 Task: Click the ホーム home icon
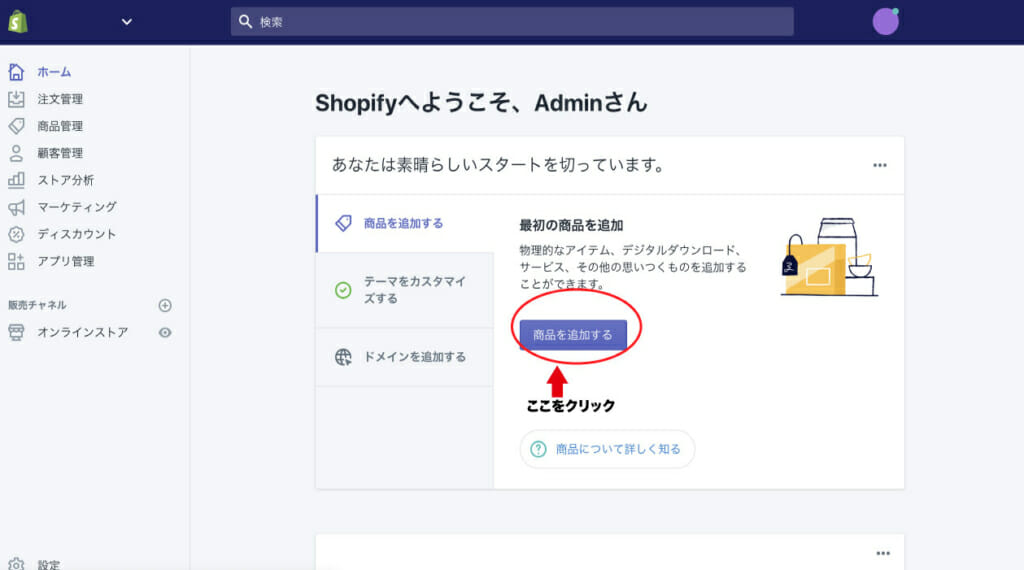click(16, 72)
